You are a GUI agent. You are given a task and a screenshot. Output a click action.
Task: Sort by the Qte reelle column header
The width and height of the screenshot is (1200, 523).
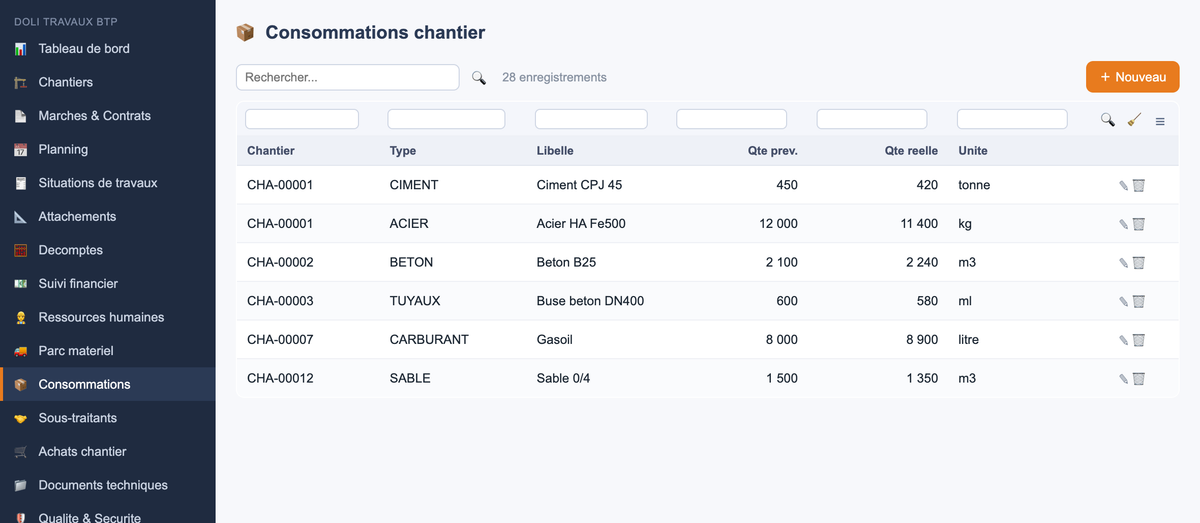click(x=911, y=151)
